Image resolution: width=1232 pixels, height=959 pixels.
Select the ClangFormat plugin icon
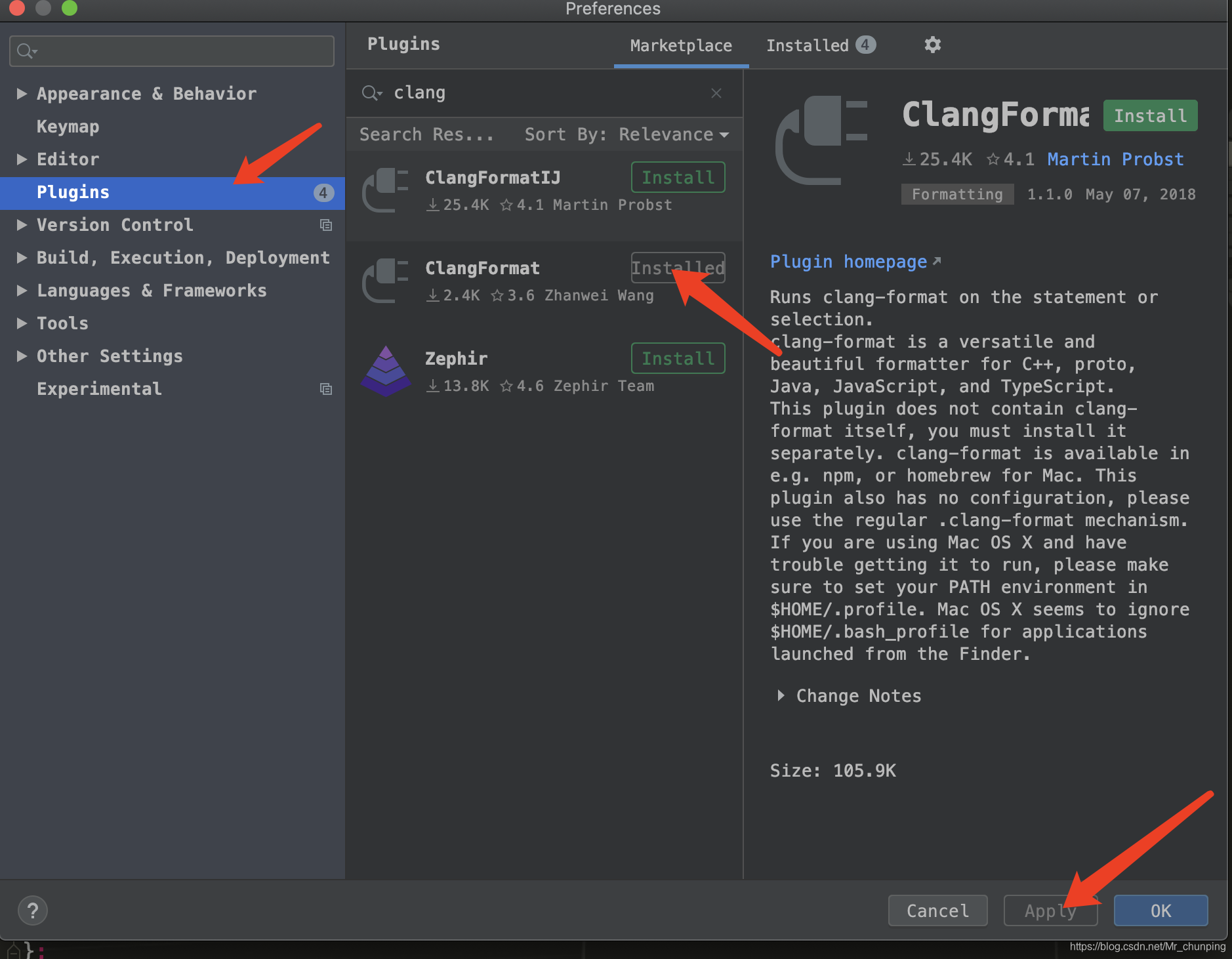click(x=386, y=281)
